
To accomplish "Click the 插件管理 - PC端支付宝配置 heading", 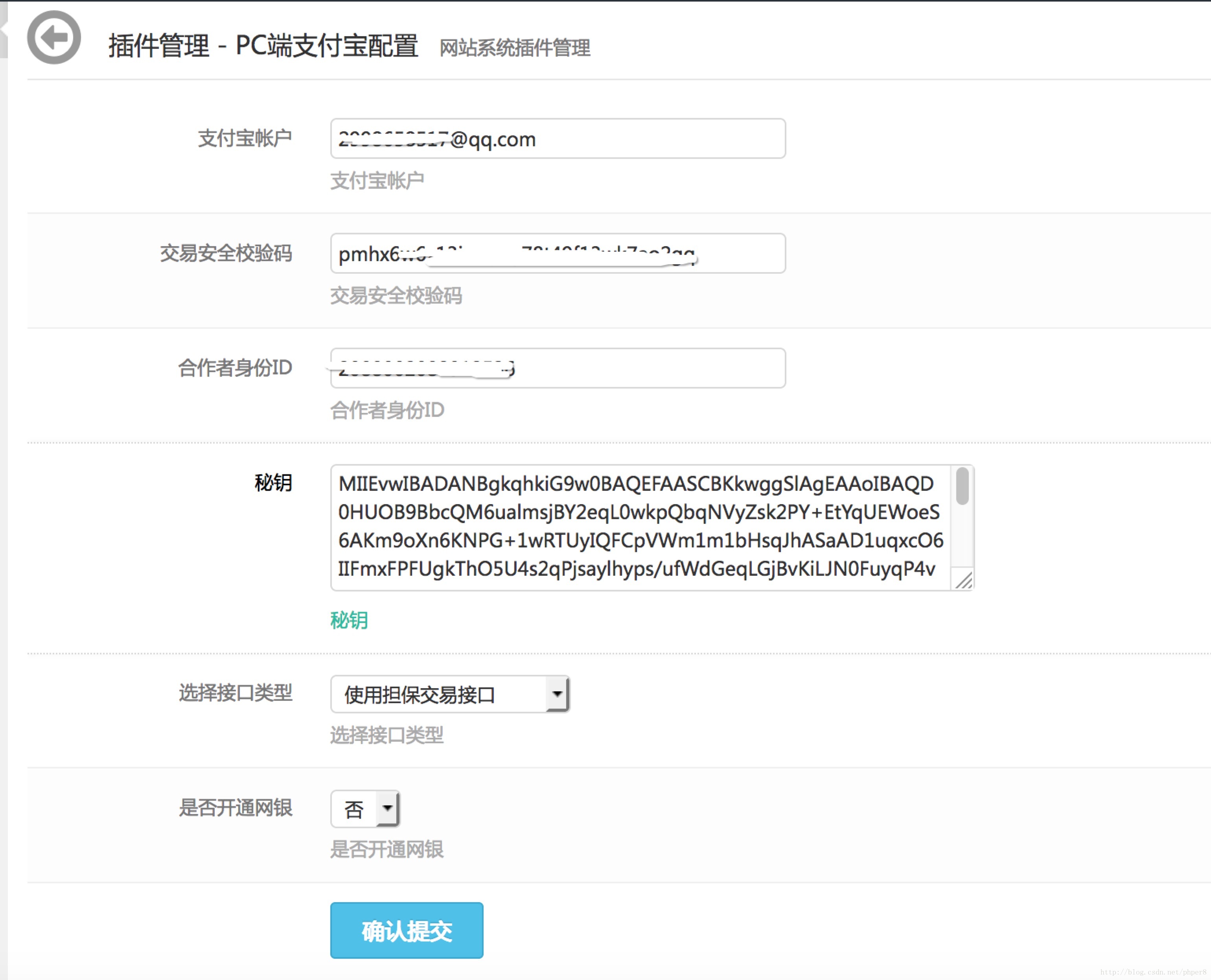I will (x=263, y=46).
